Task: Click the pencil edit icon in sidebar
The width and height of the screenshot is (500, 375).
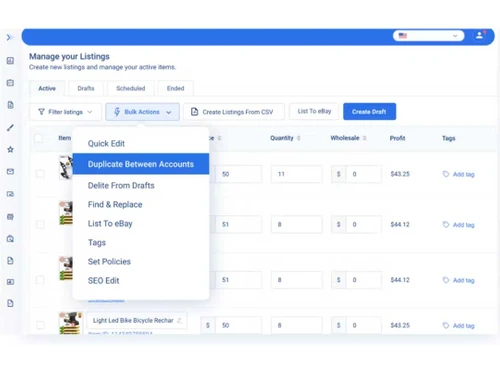Action: (x=10, y=127)
